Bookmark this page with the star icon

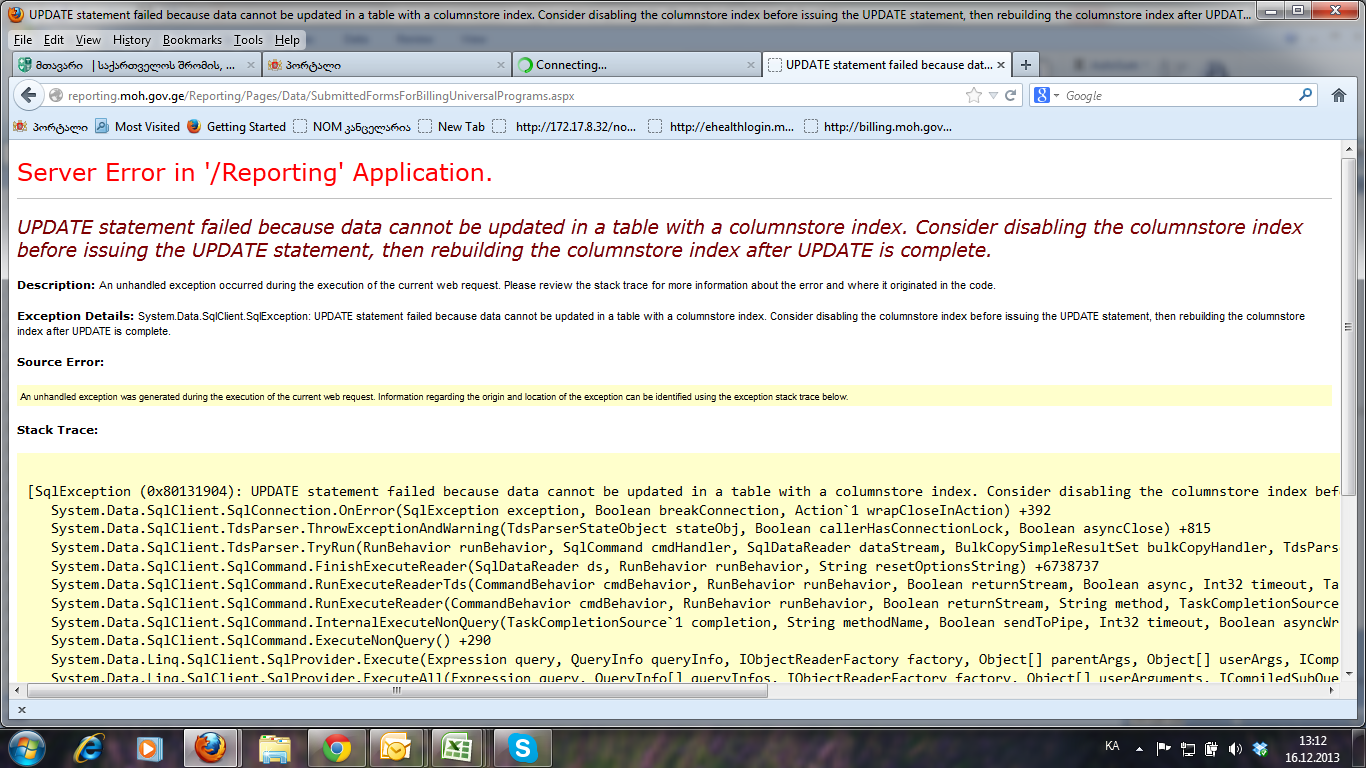[x=973, y=96]
